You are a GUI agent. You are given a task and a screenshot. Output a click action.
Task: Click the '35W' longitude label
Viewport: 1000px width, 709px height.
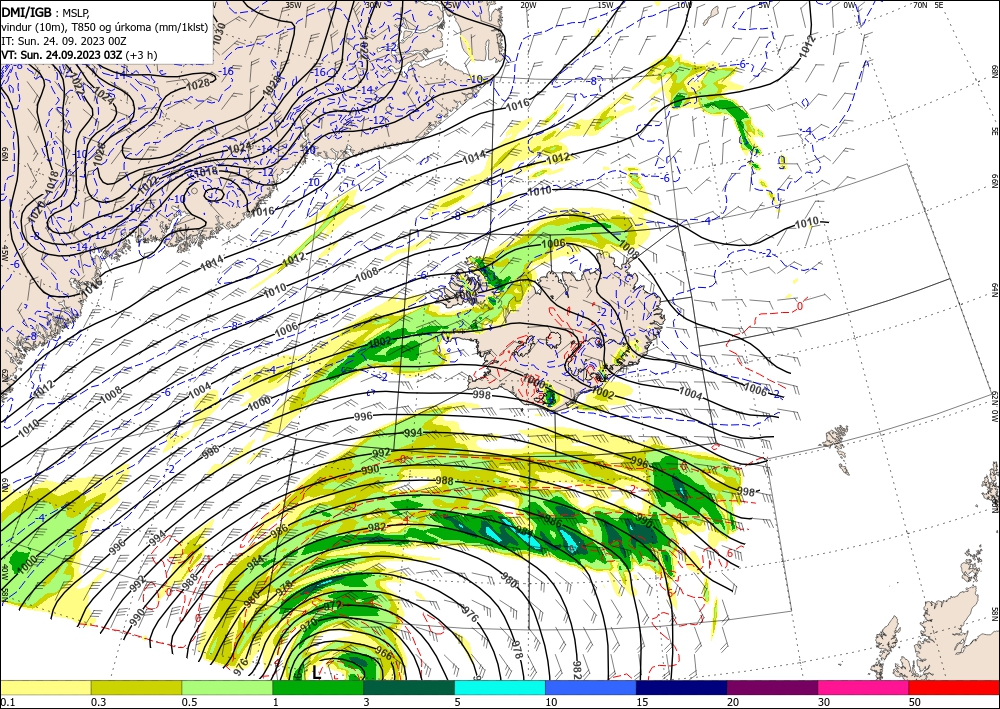click(x=293, y=5)
